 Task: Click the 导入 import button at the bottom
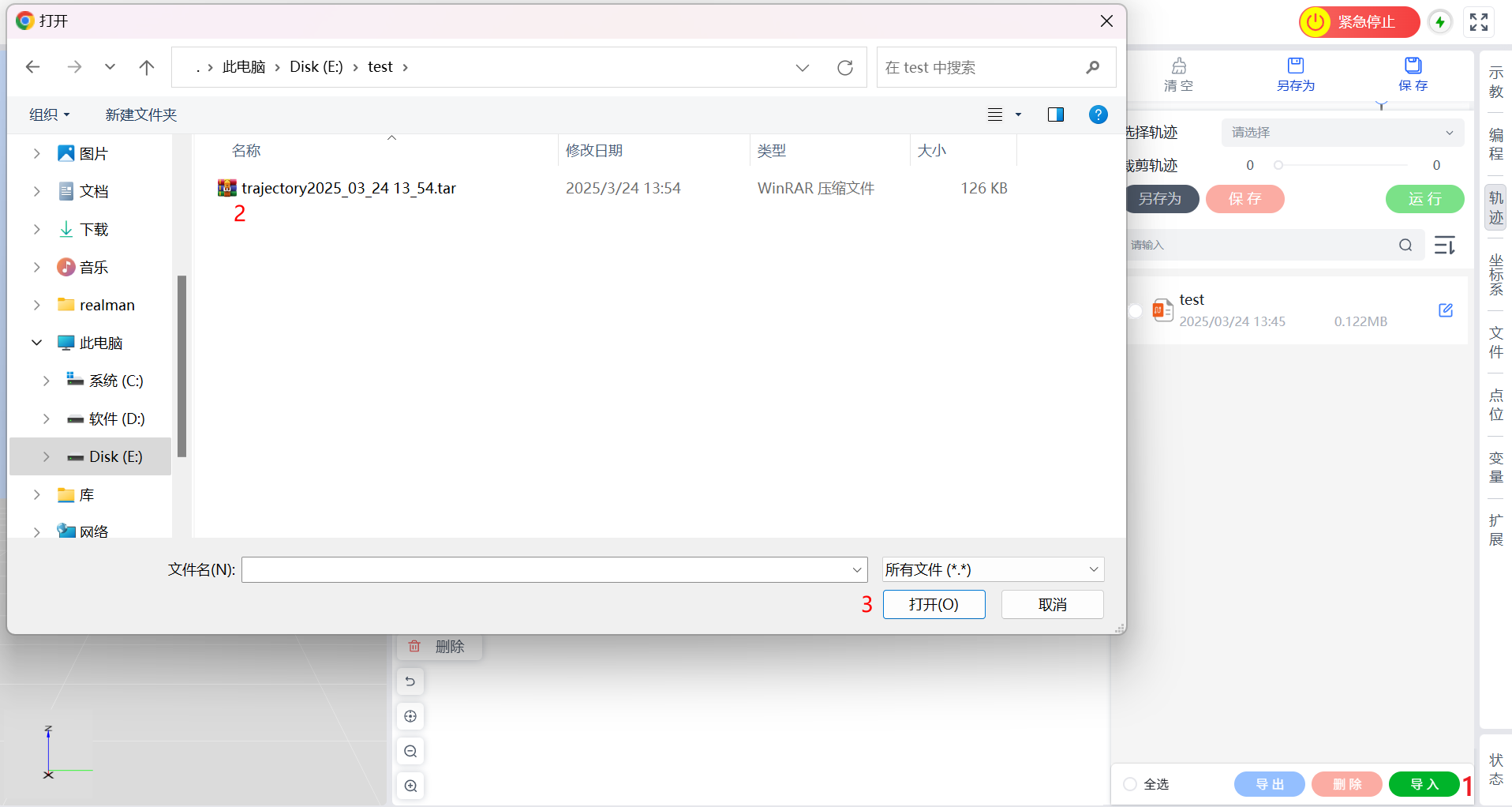point(1424,783)
